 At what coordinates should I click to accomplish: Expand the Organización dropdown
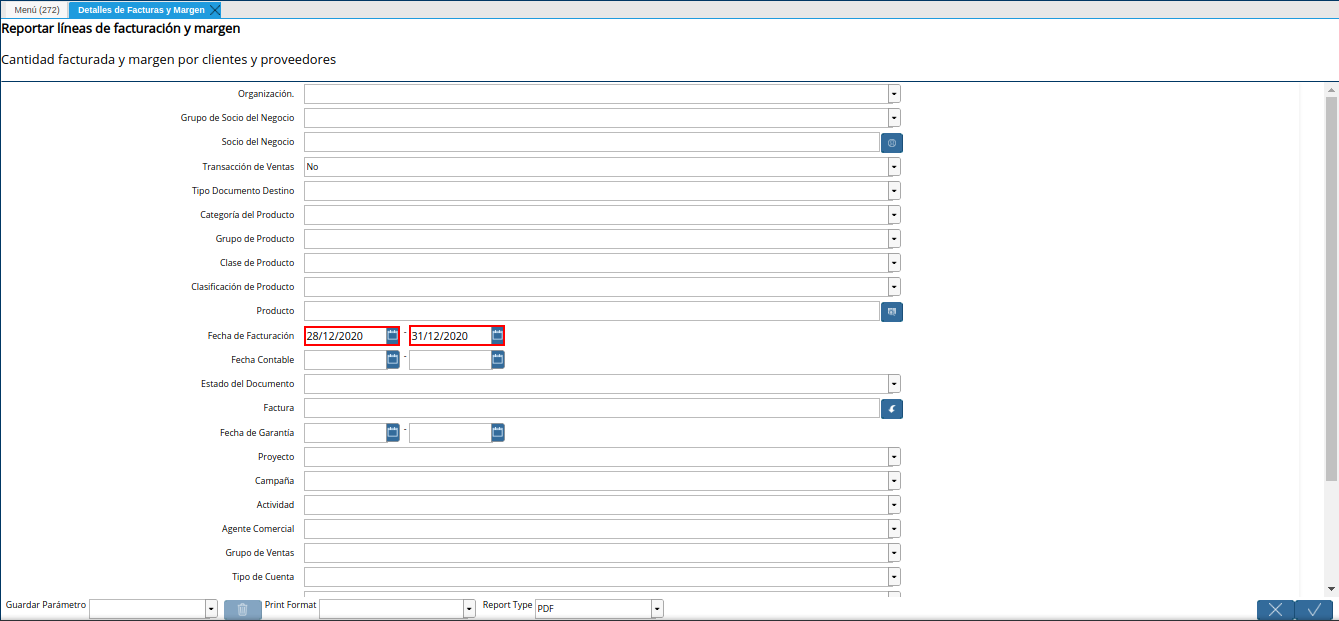[x=894, y=94]
